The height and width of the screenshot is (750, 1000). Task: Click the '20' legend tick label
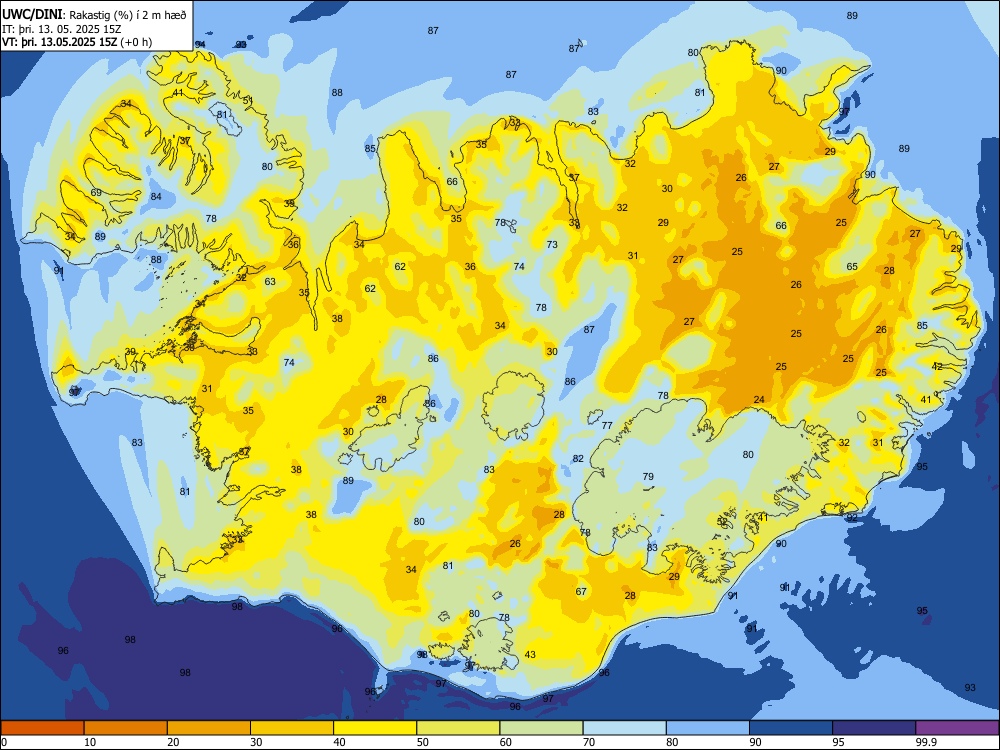point(173,742)
